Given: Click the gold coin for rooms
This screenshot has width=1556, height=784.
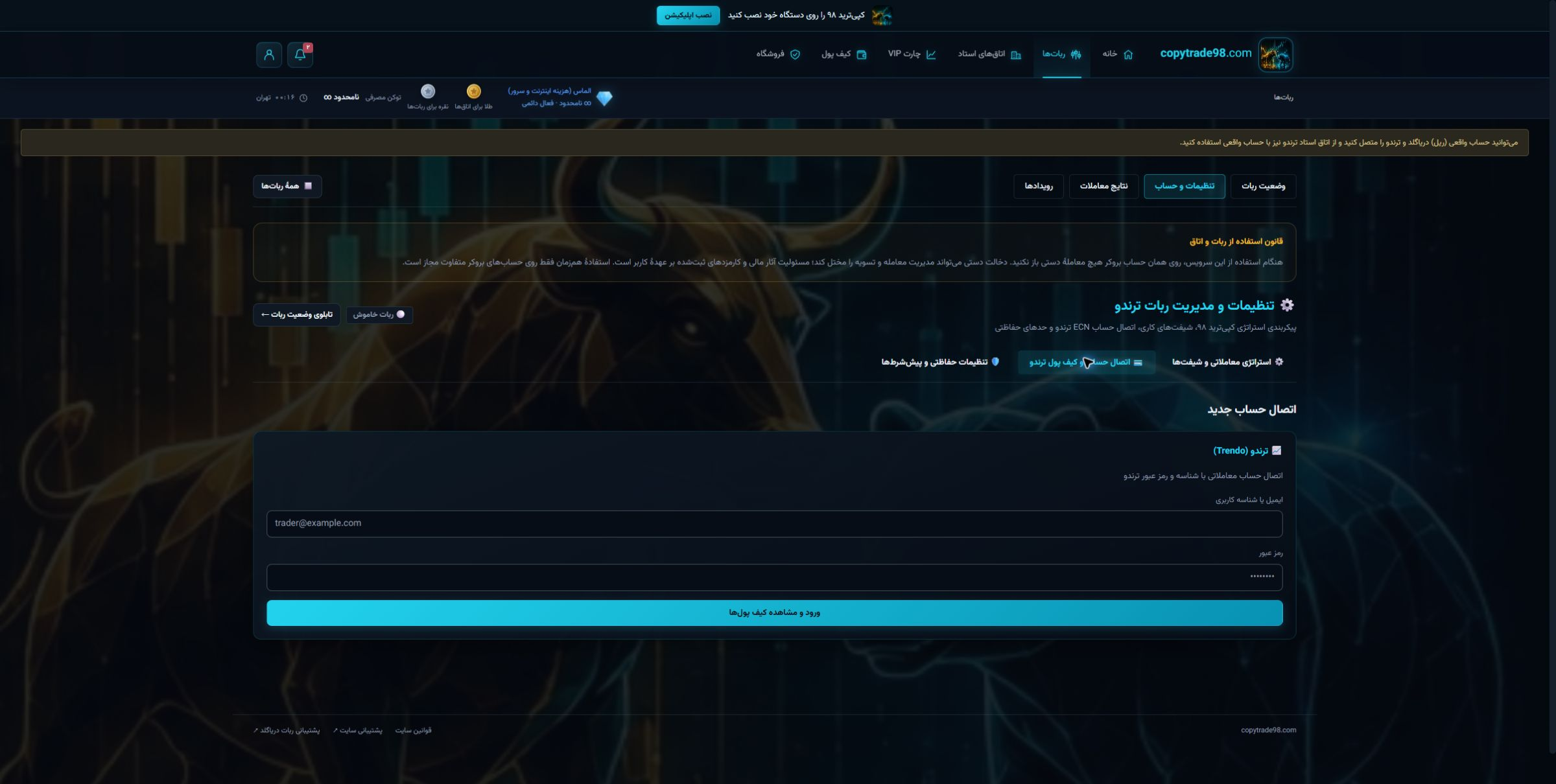Looking at the screenshot, I should [x=474, y=91].
